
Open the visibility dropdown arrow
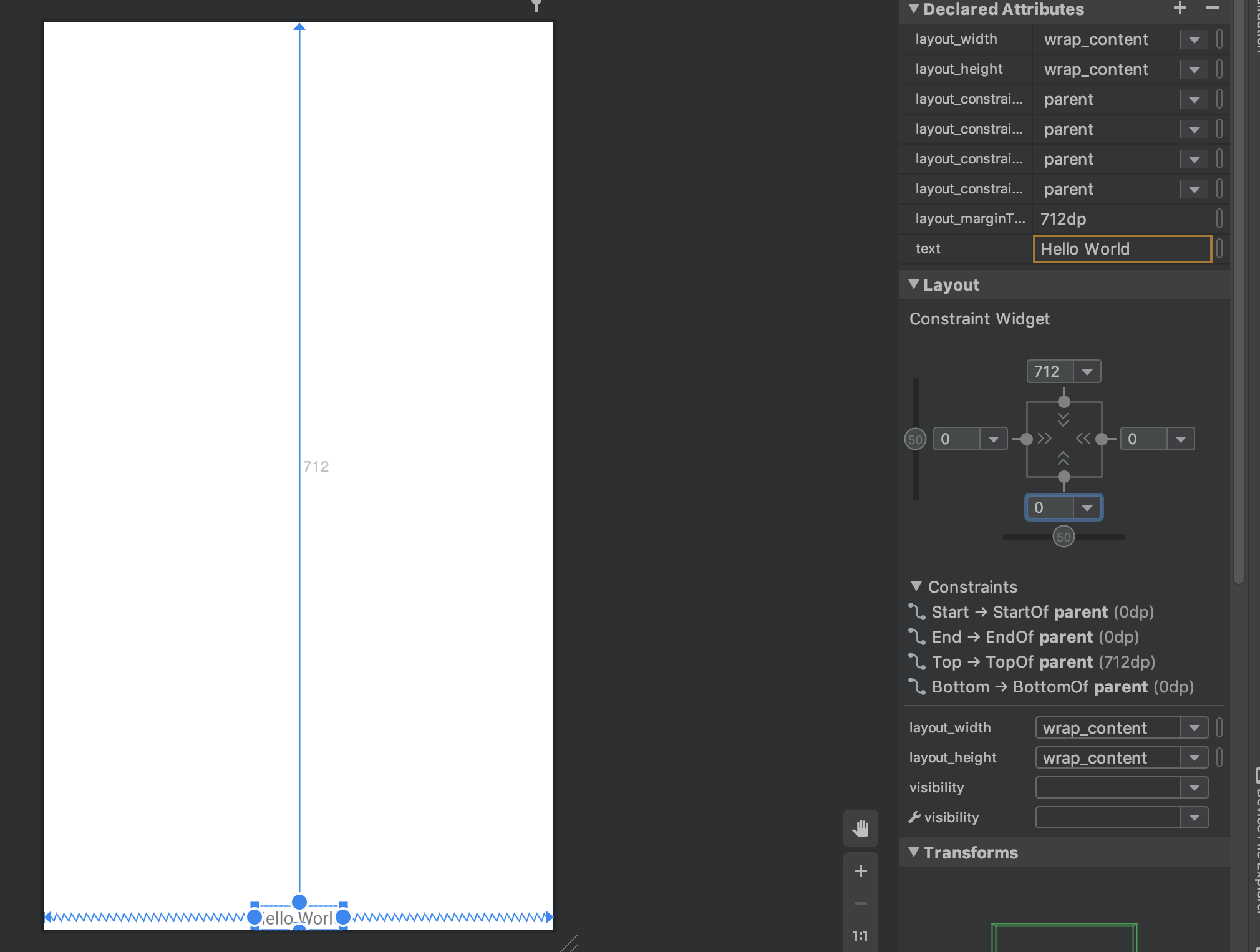(1195, 787)
